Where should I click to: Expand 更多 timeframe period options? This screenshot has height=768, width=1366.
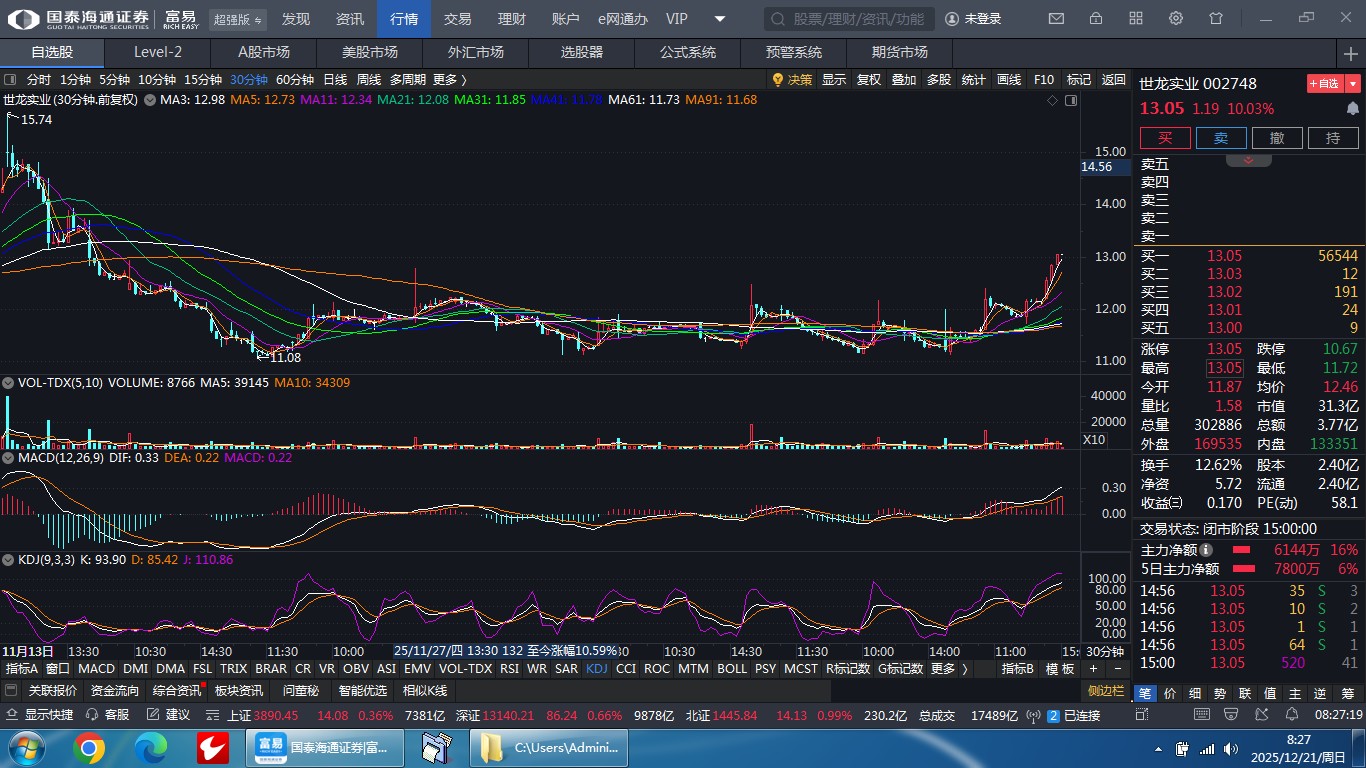pyautogui.click(x=449, y=80)
